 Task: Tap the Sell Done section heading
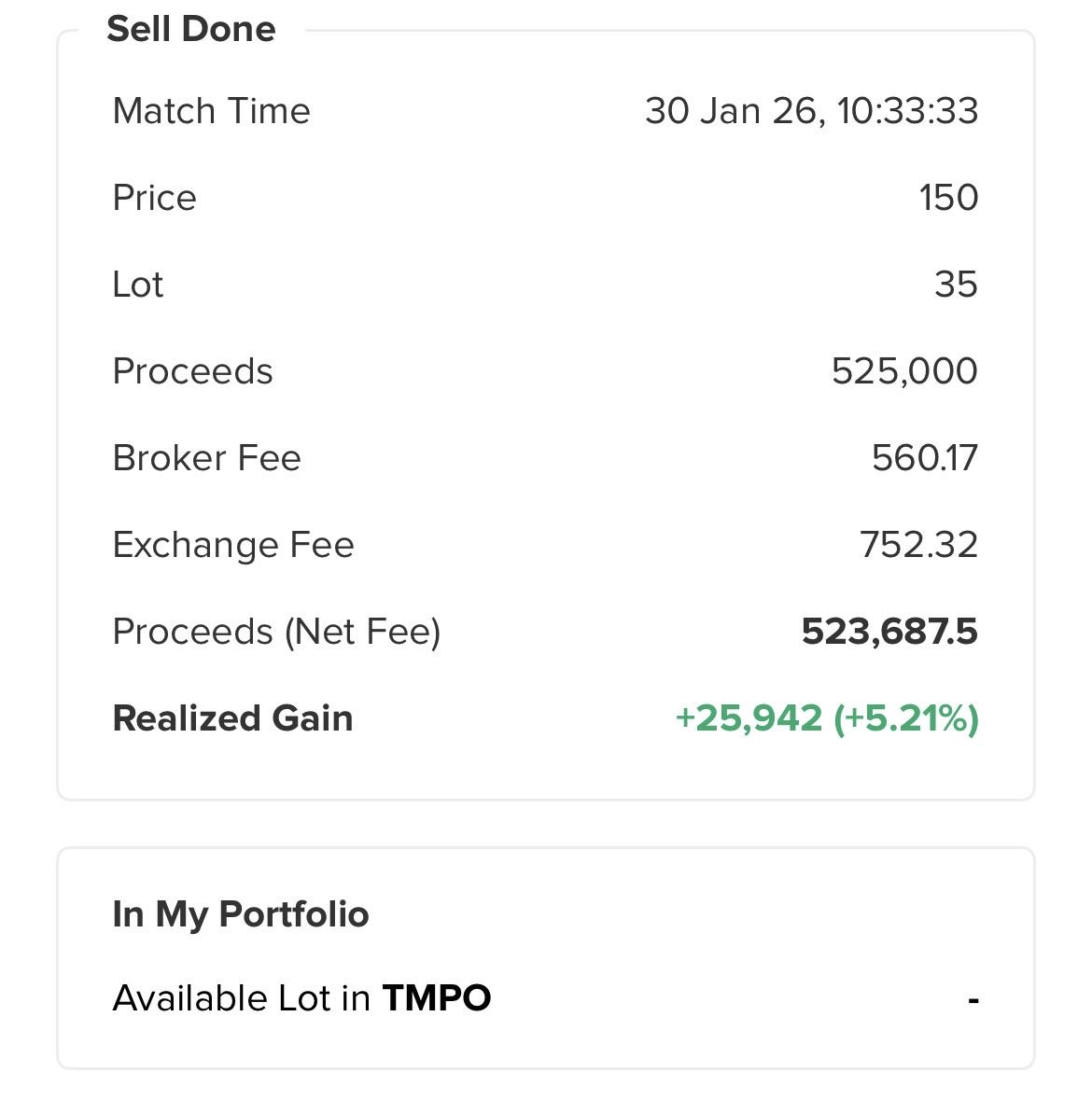coord(191,29)
